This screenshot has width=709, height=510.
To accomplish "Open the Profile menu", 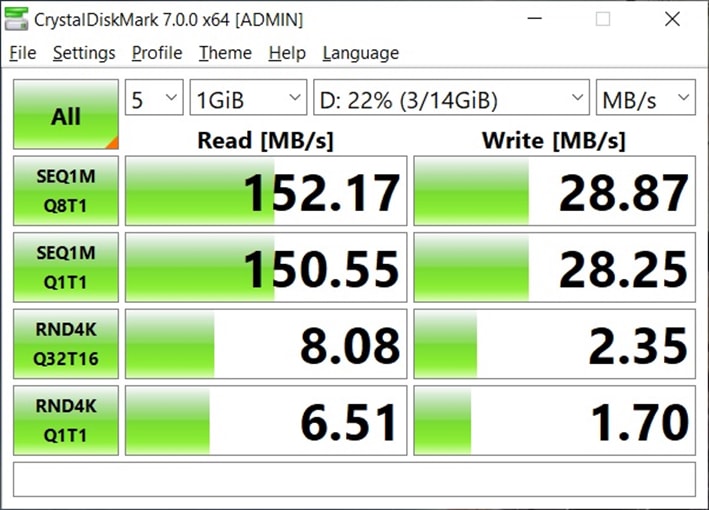I will 157,53.
